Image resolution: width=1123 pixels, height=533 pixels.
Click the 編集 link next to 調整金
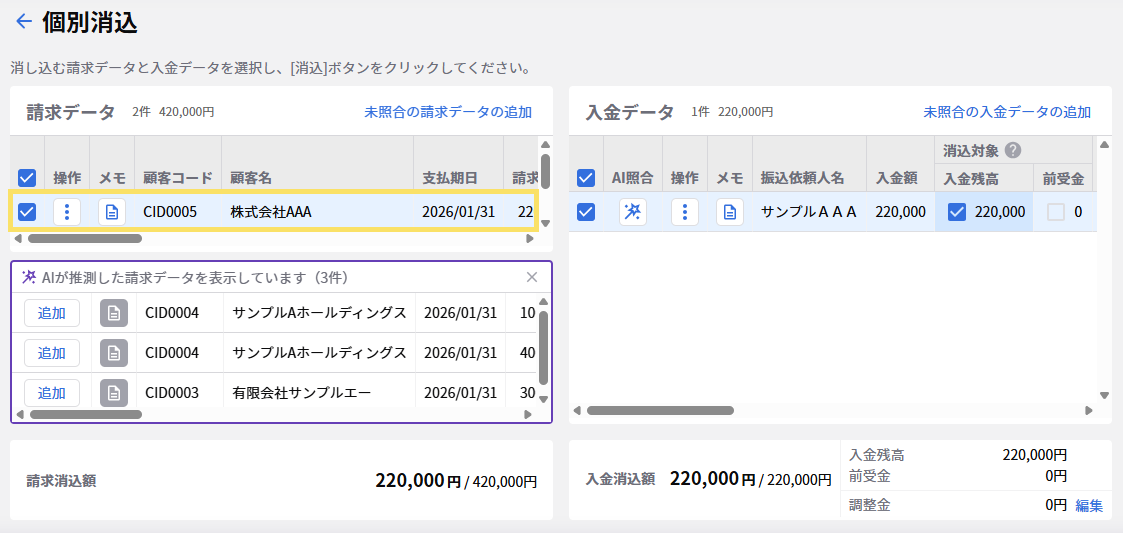(x=1089, y=506)
